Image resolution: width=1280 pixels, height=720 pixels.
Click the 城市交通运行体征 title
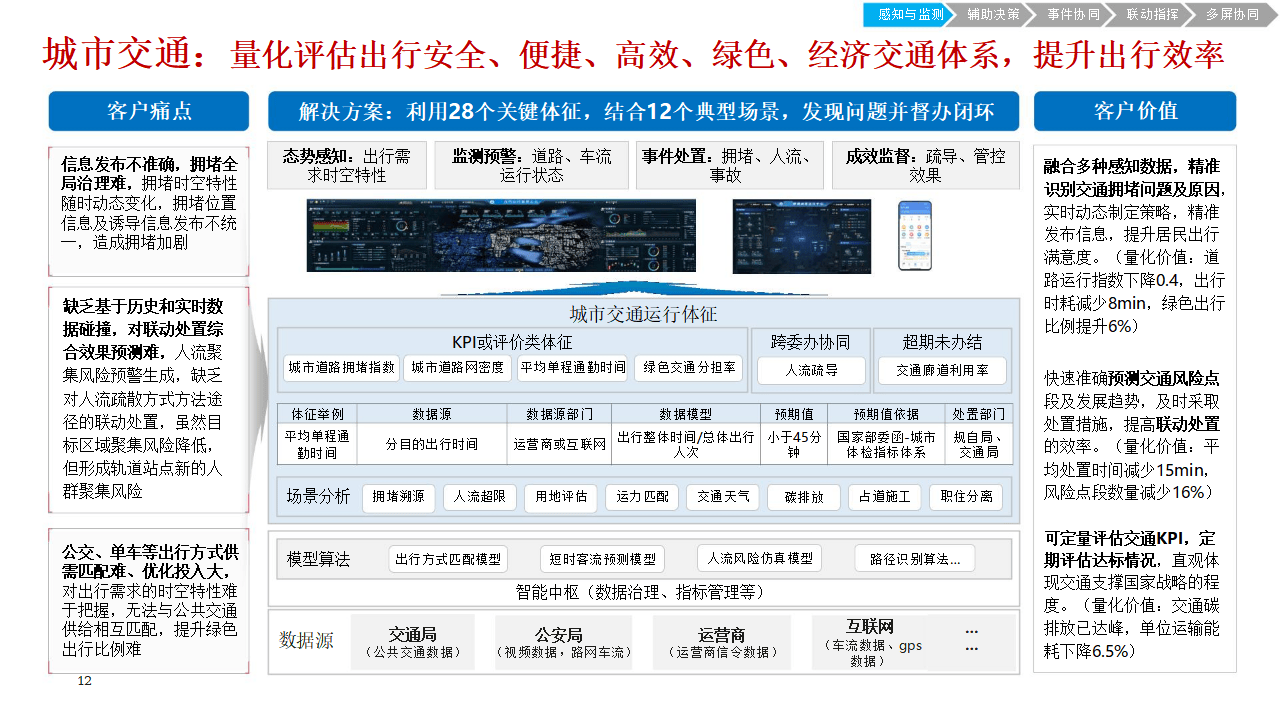643,314
